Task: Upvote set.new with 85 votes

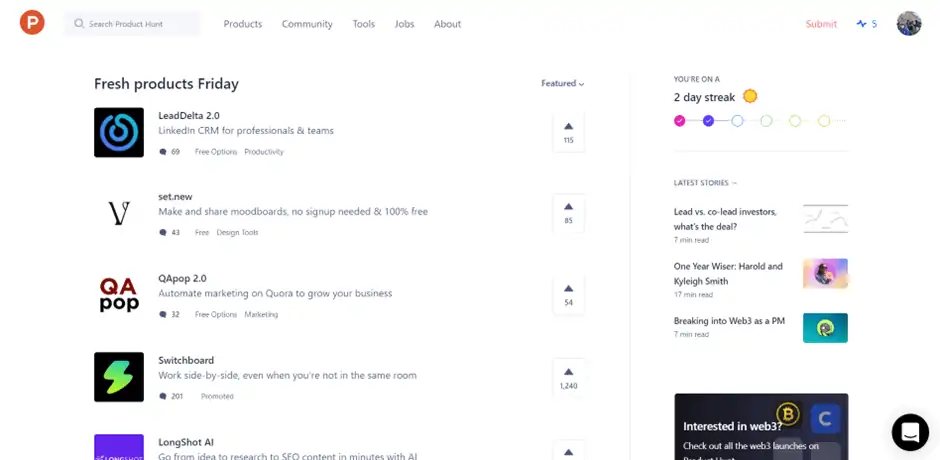Action: click(568, 213)
